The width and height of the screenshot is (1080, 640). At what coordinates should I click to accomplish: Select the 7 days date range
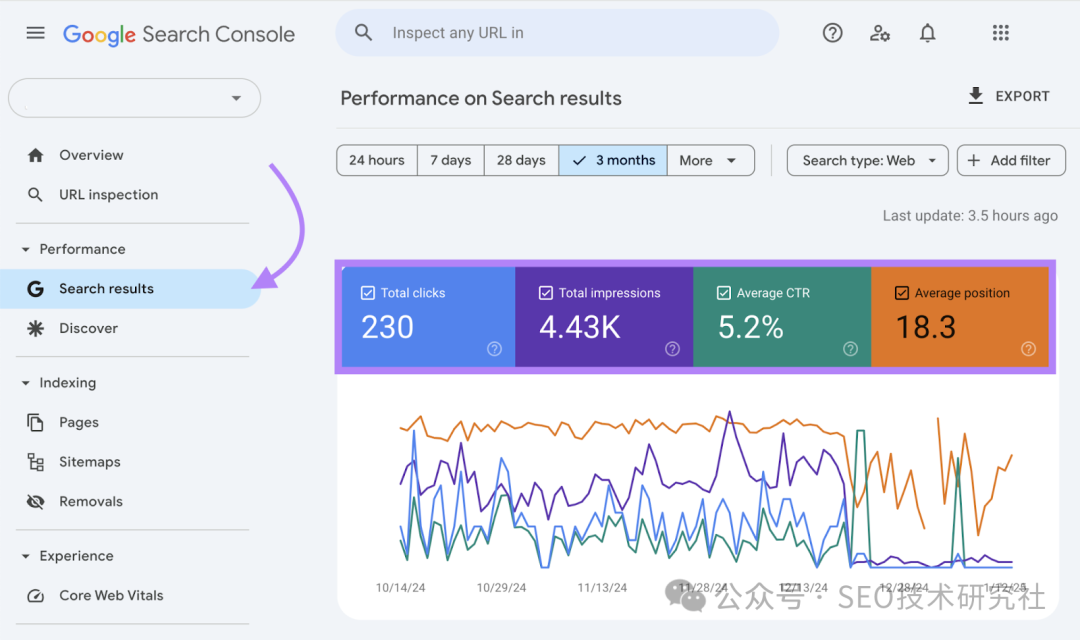[451, 161]
